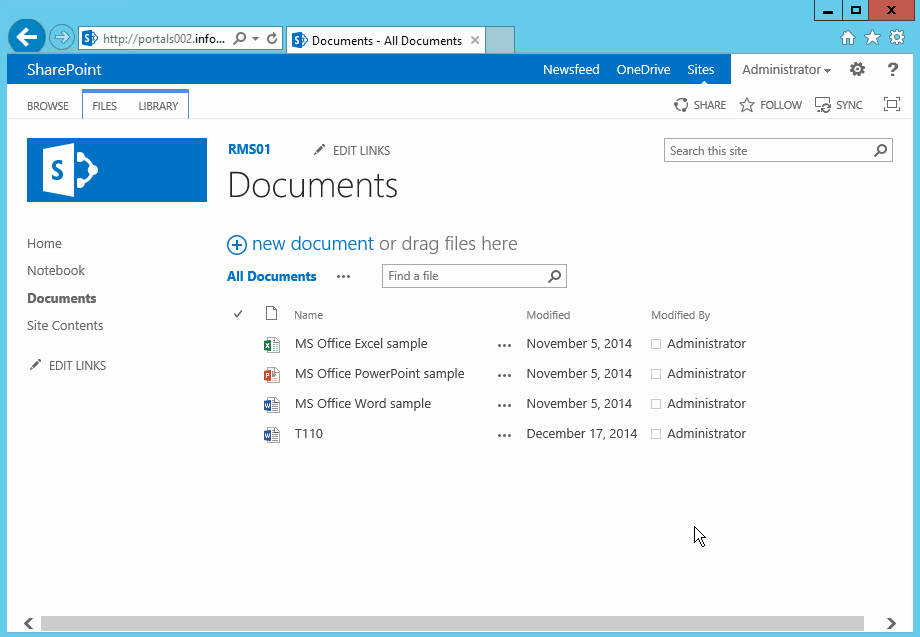Image resolution: width=920 pixels, height=637 pixels.
Task: Click the PowerPoint icon of MS Office PowerPoint sample
Action: [271, 374]
